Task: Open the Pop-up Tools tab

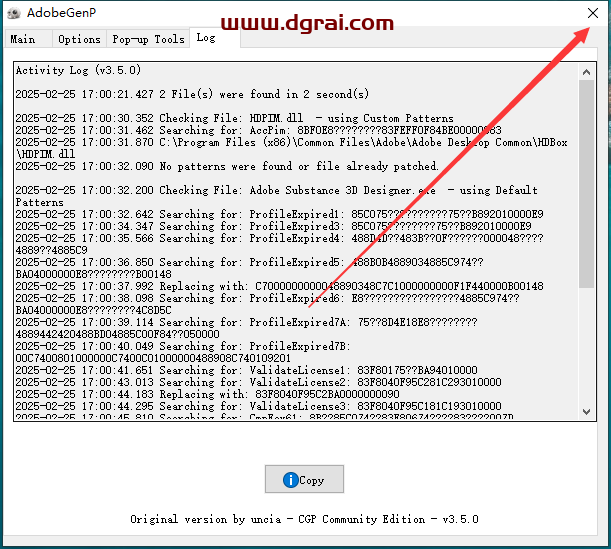Action: click(x=148, y=39)
